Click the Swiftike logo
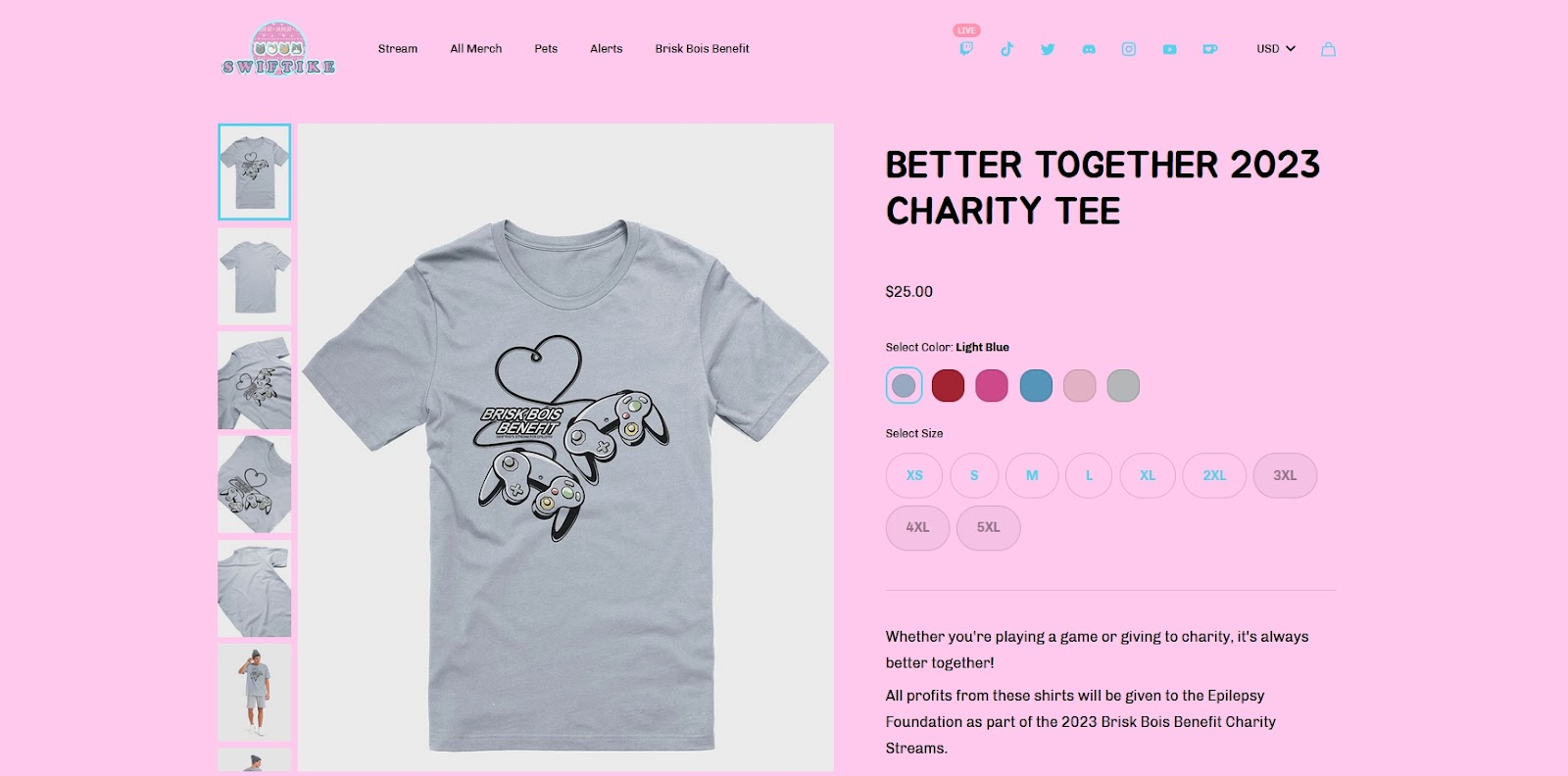1568x776 pixels. 279,49
